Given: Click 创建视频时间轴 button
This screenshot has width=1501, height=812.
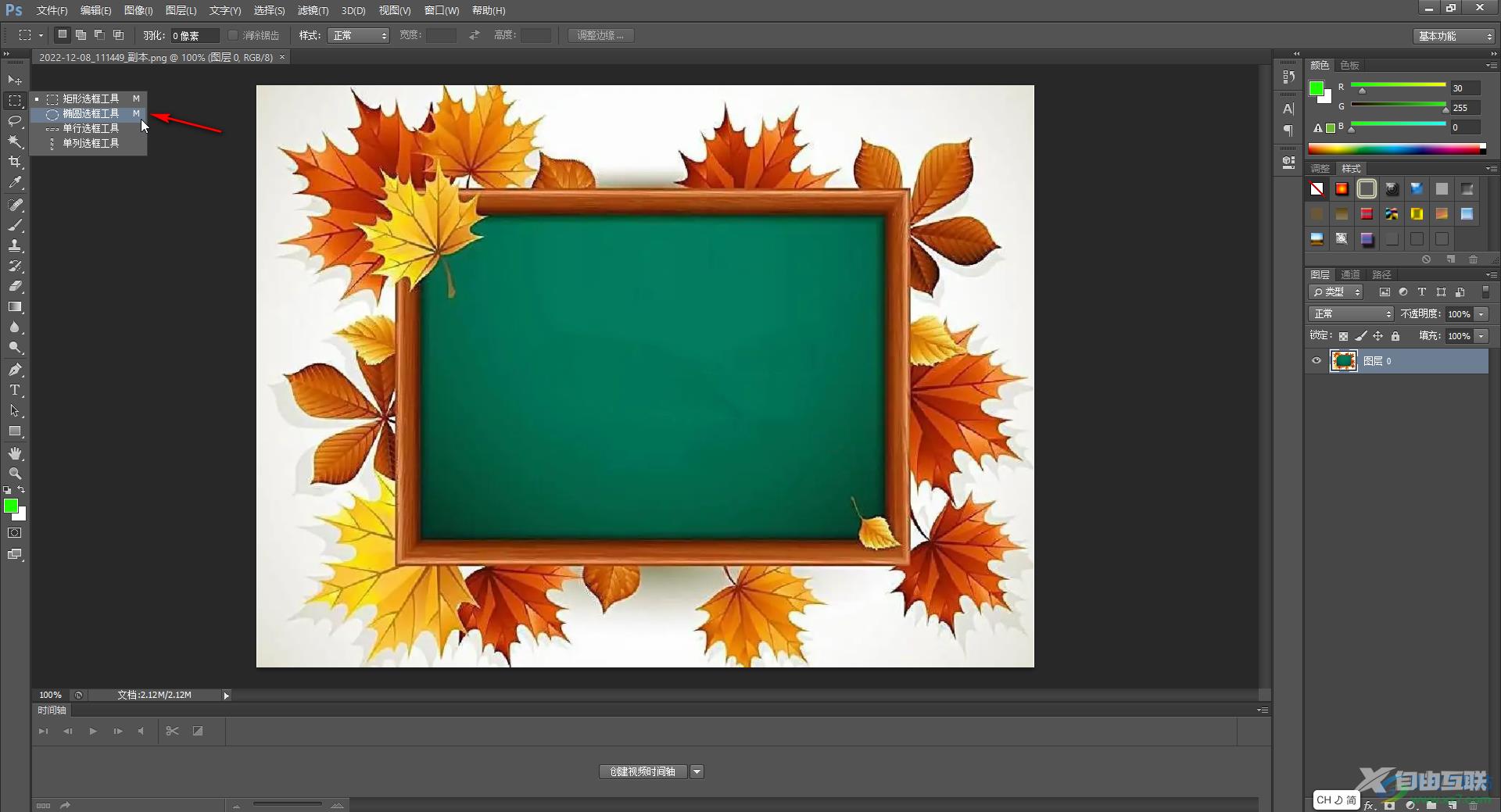Looking at the screenshot, I should (x=643, y=772).
